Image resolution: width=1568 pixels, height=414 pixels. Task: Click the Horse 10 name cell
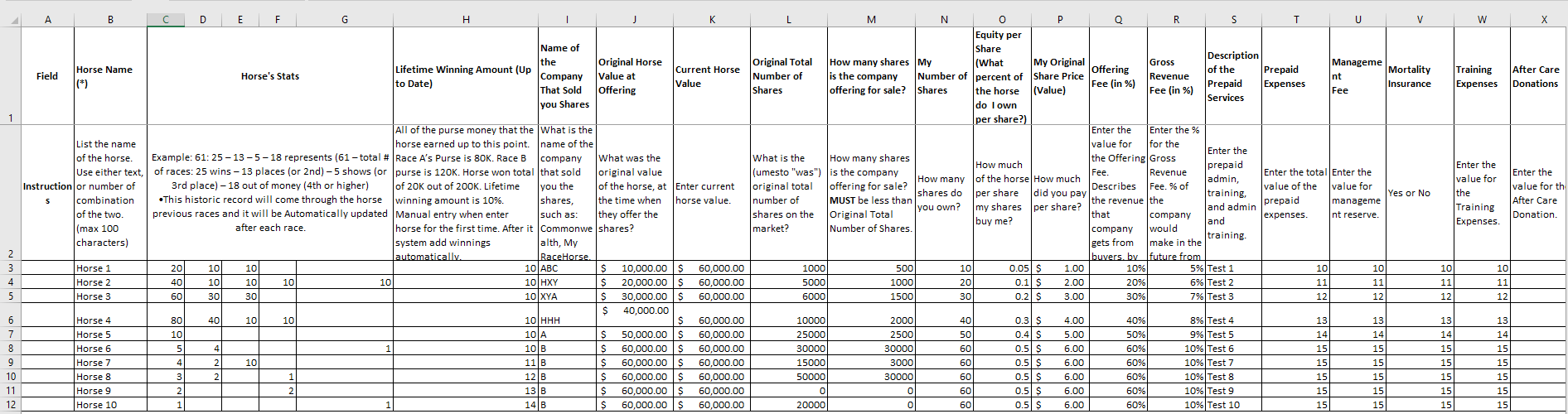pyautogui.click(x=110, y=405)
